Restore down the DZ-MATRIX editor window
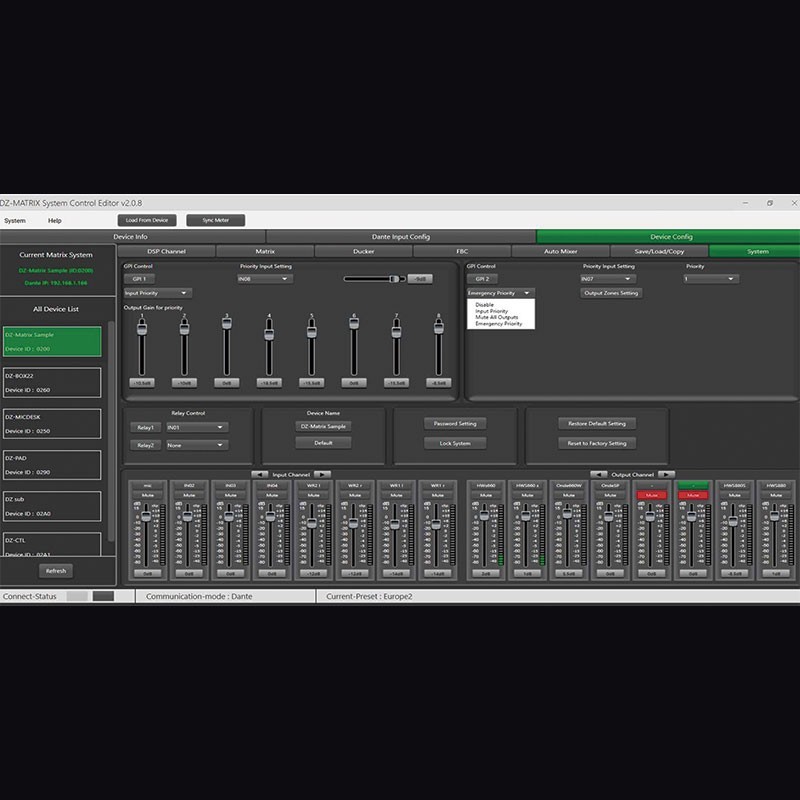The width and height of the screenshot is (800, 800). coord(769,203)
